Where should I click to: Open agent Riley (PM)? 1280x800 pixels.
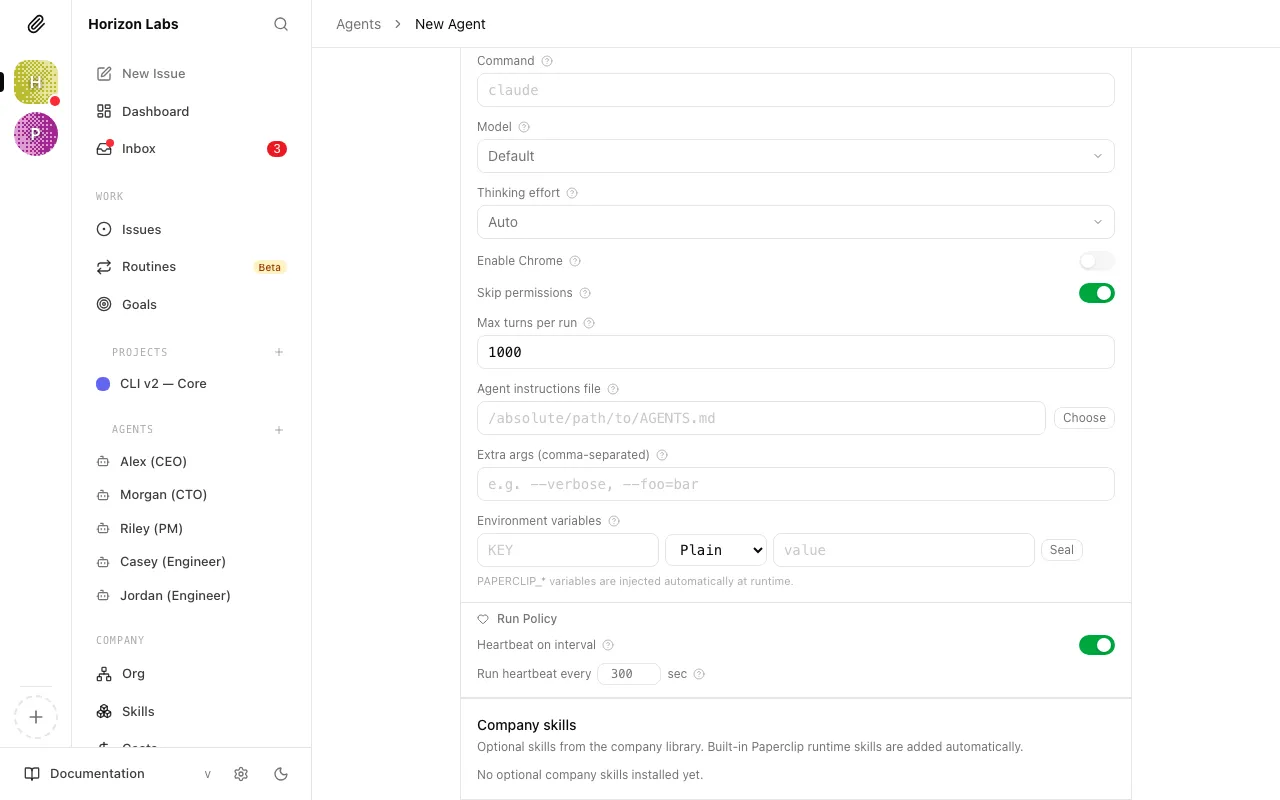191,528
